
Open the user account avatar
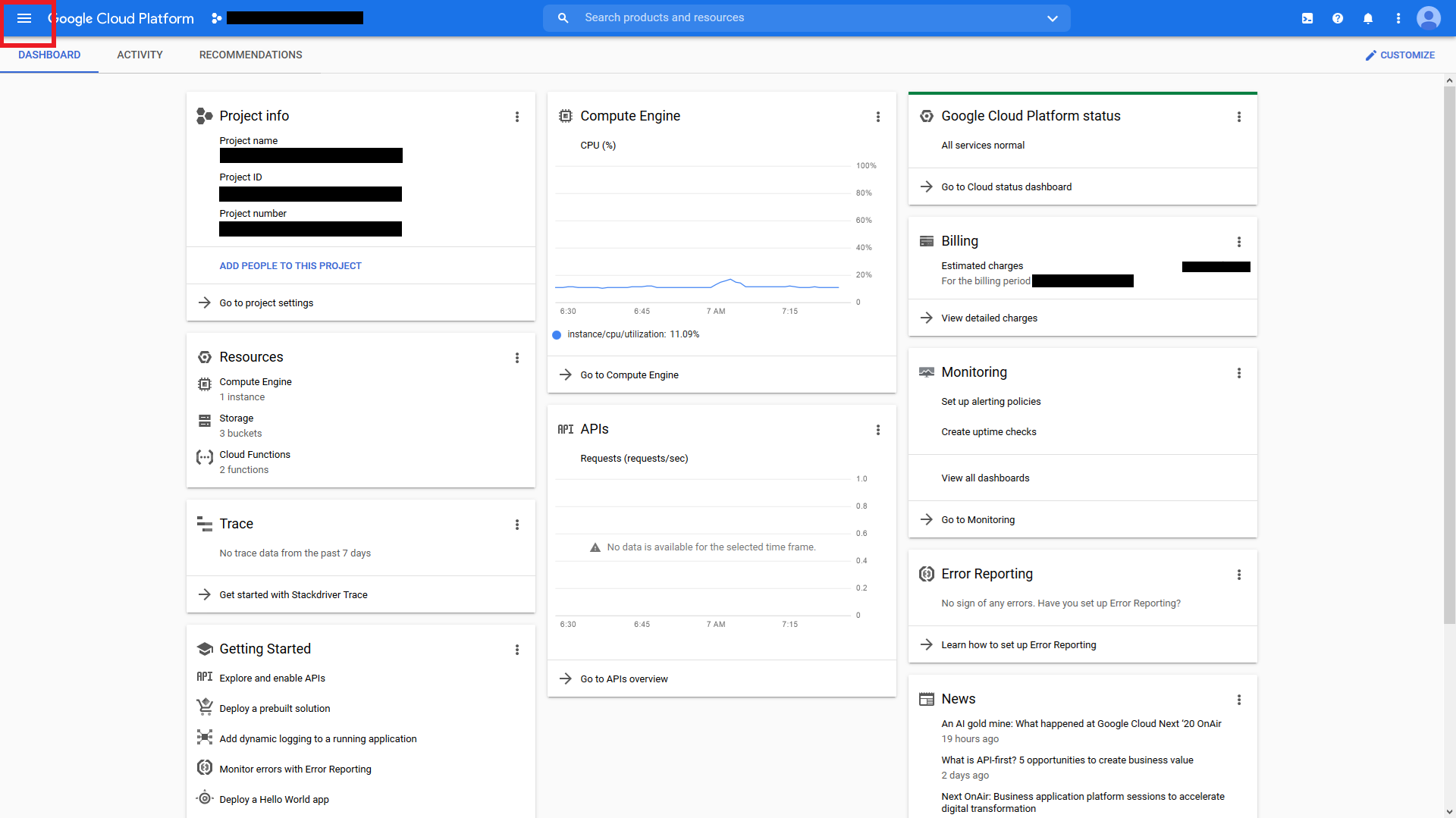[x=1429, y=18]
